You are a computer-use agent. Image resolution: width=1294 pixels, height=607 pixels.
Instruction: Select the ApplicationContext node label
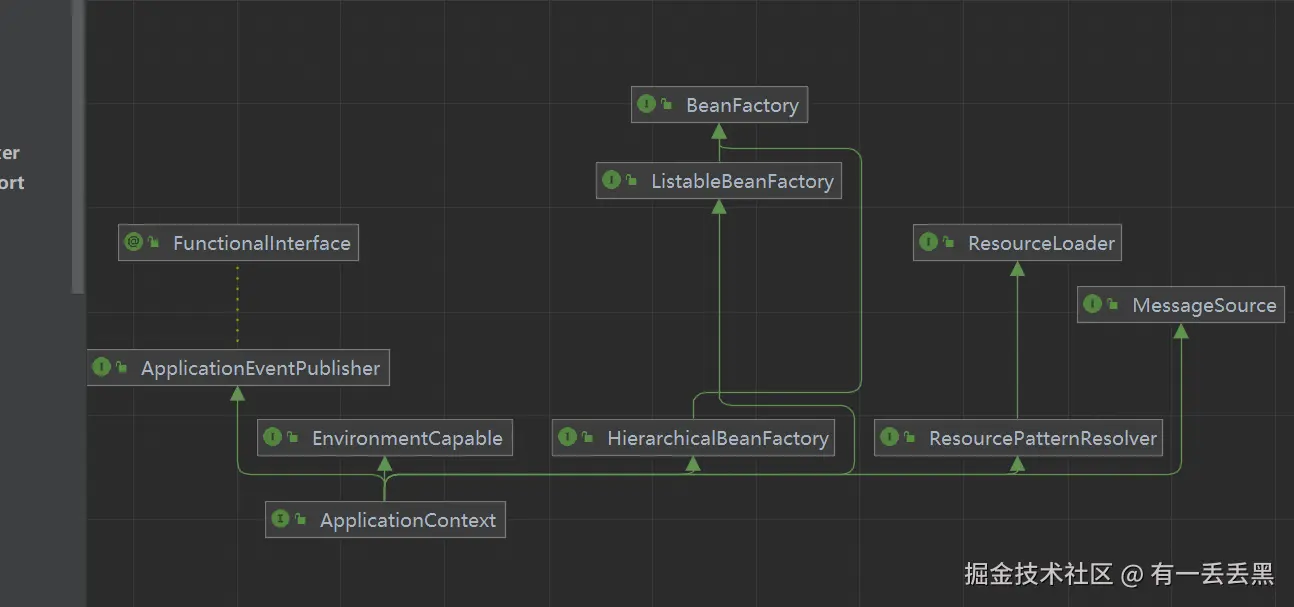tap(408, 520)
